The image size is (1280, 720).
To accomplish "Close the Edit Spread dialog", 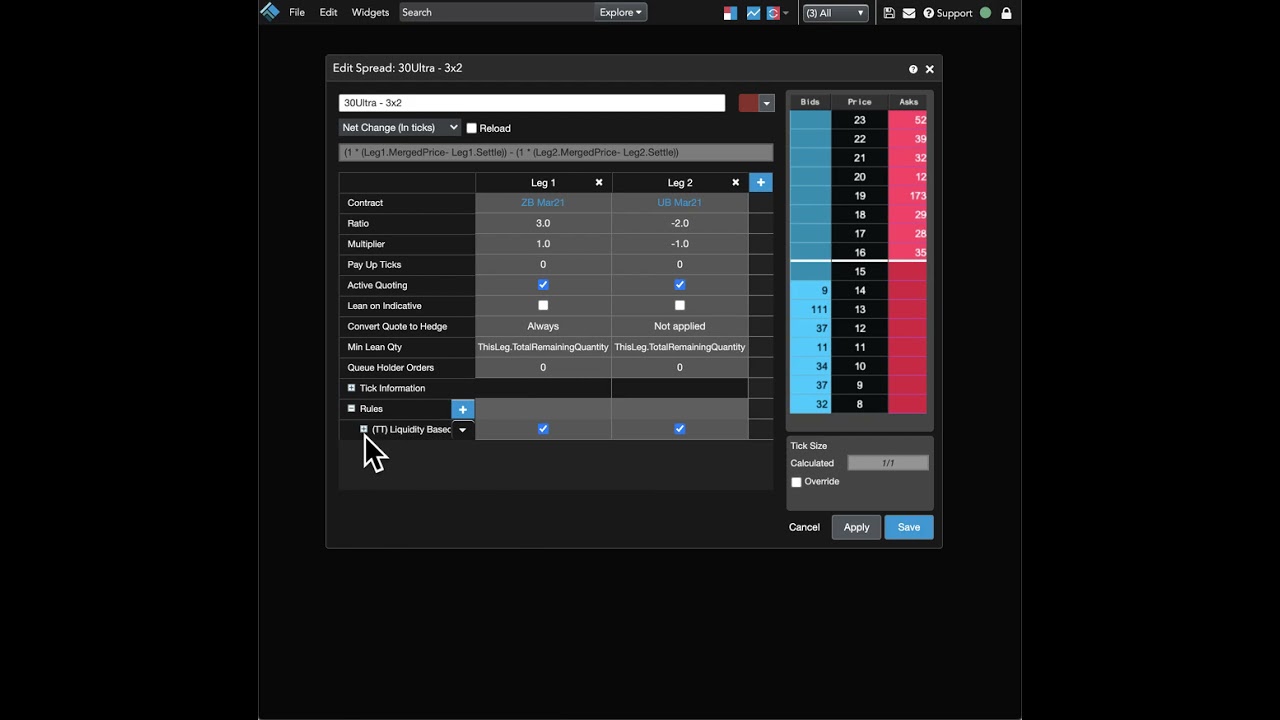I will pyautogui.click(x=930, y=69).
